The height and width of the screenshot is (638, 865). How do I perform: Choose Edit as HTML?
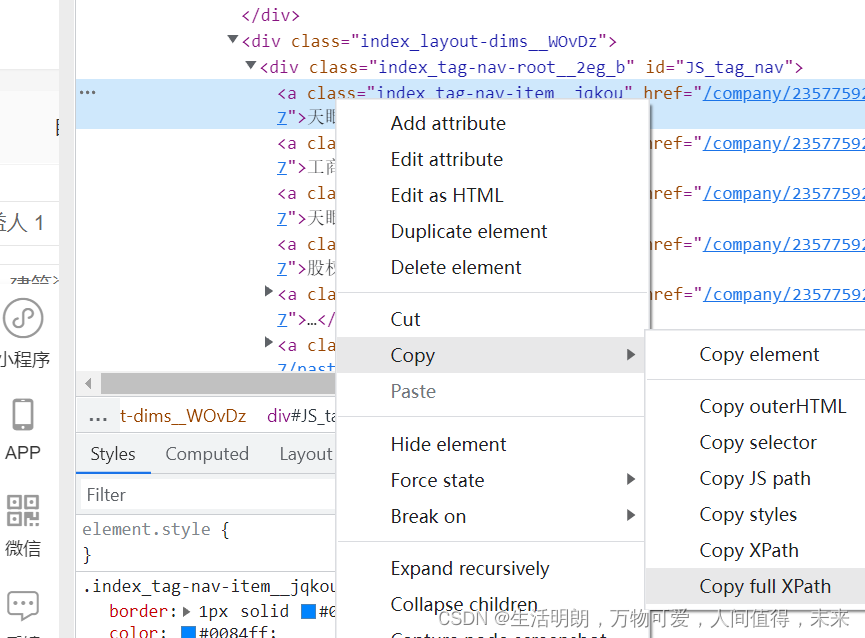(447, 195)
